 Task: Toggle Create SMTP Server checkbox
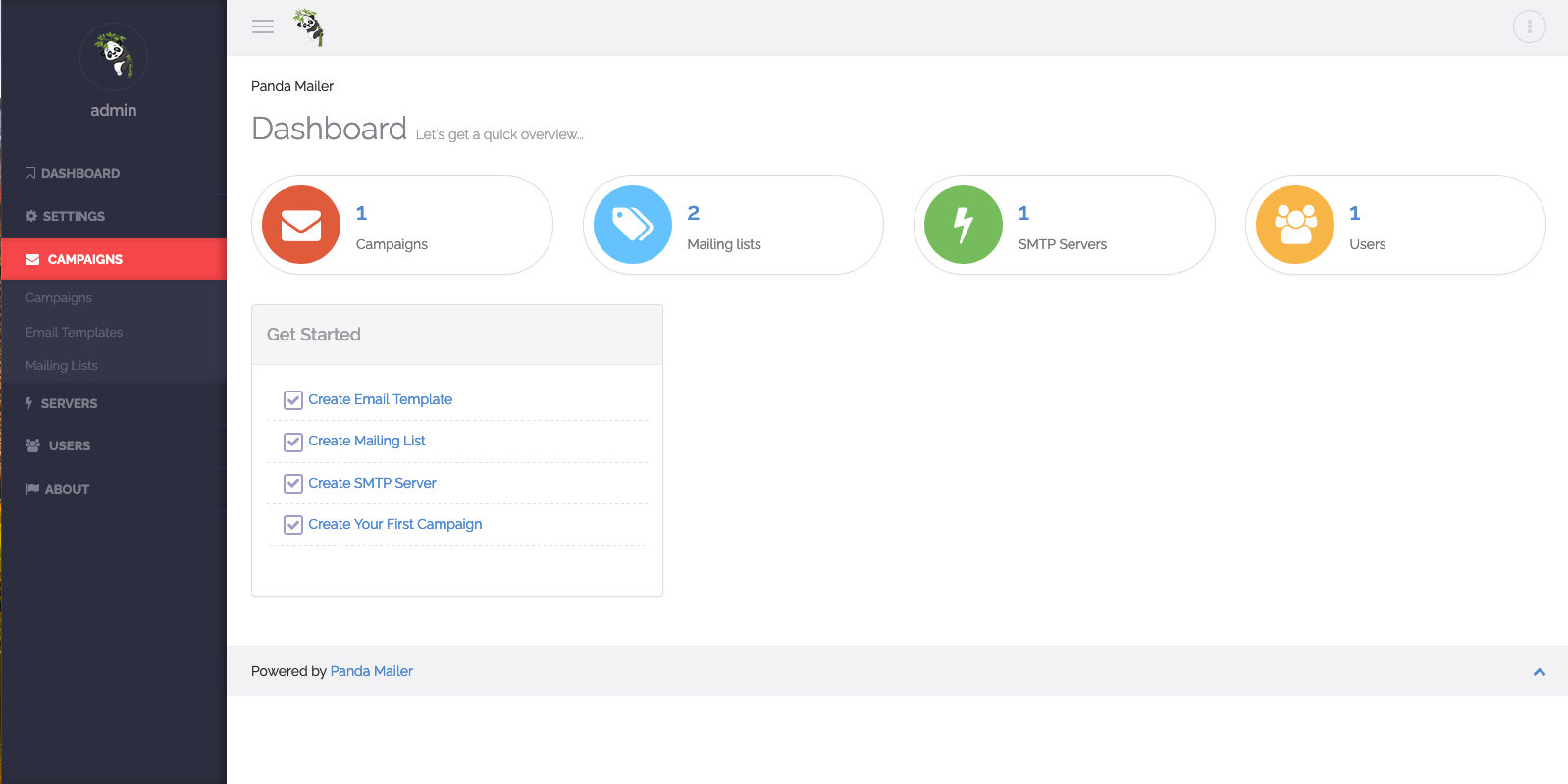293,484
